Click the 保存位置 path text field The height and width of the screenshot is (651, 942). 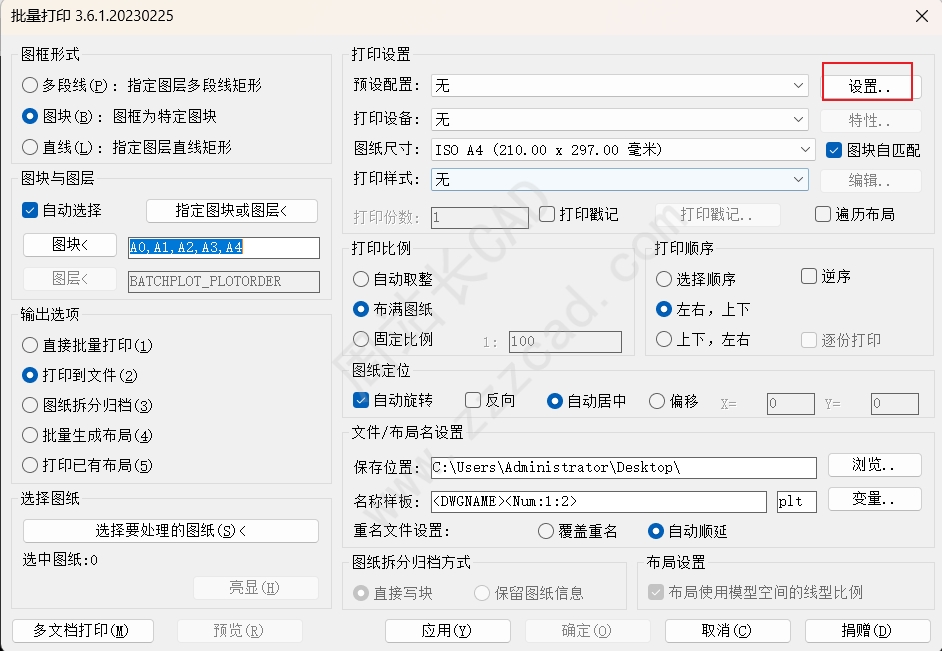click(624, 468)
